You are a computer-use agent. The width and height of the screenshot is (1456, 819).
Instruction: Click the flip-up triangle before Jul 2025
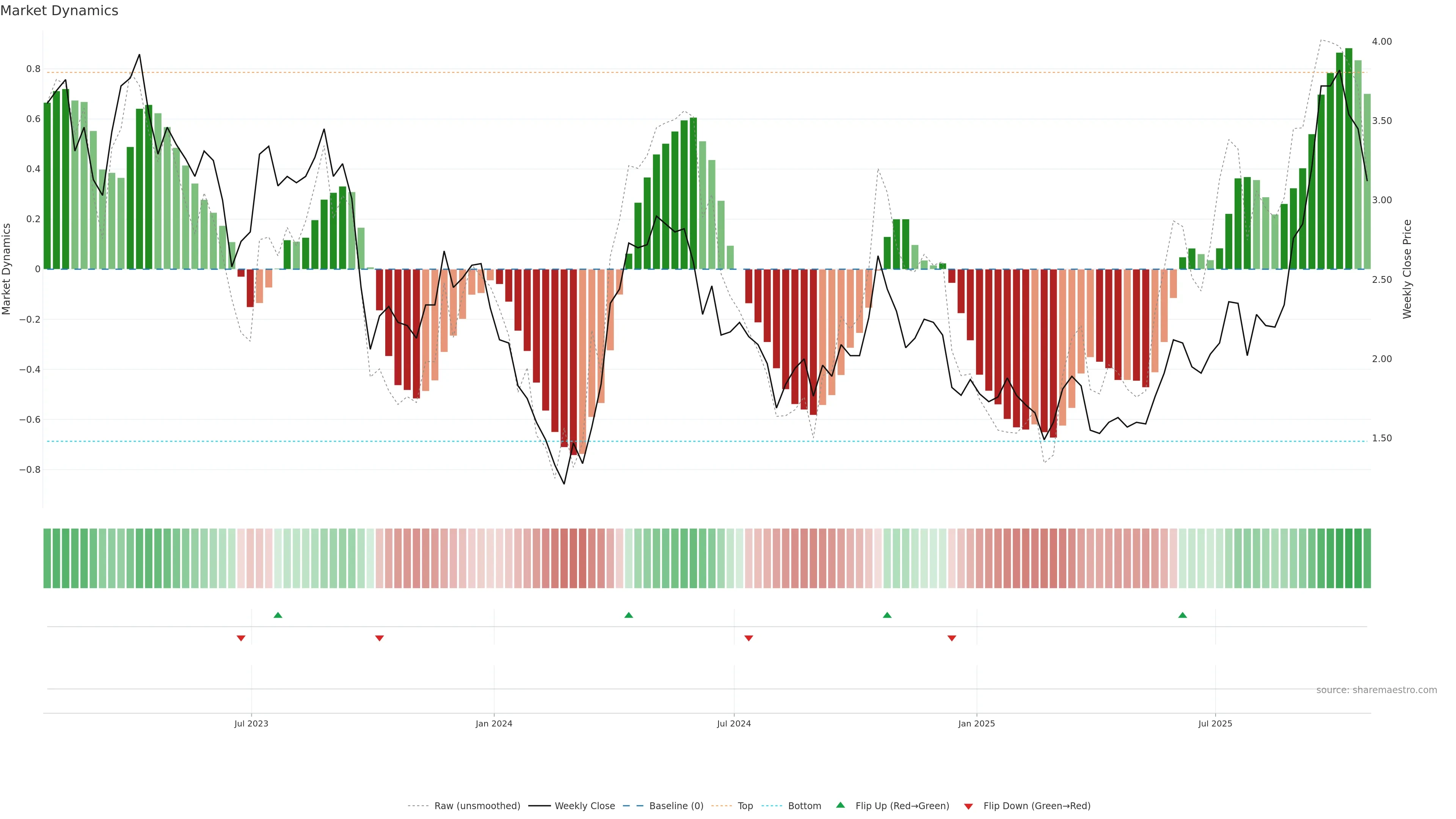pos(1183,615)
